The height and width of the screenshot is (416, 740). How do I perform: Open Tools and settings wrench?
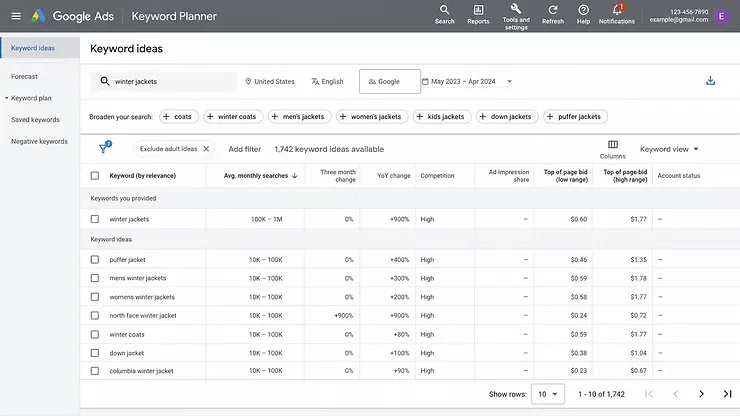coord(516,17)
